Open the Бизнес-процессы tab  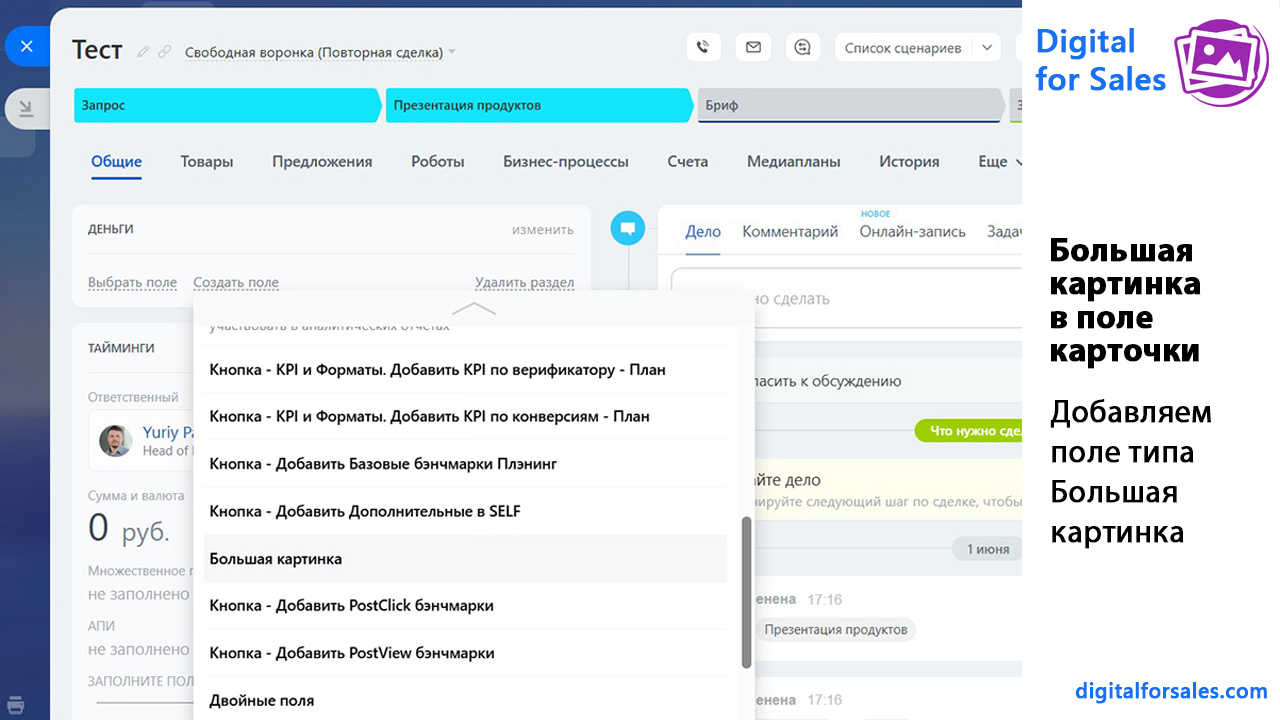tap(566, 162)
